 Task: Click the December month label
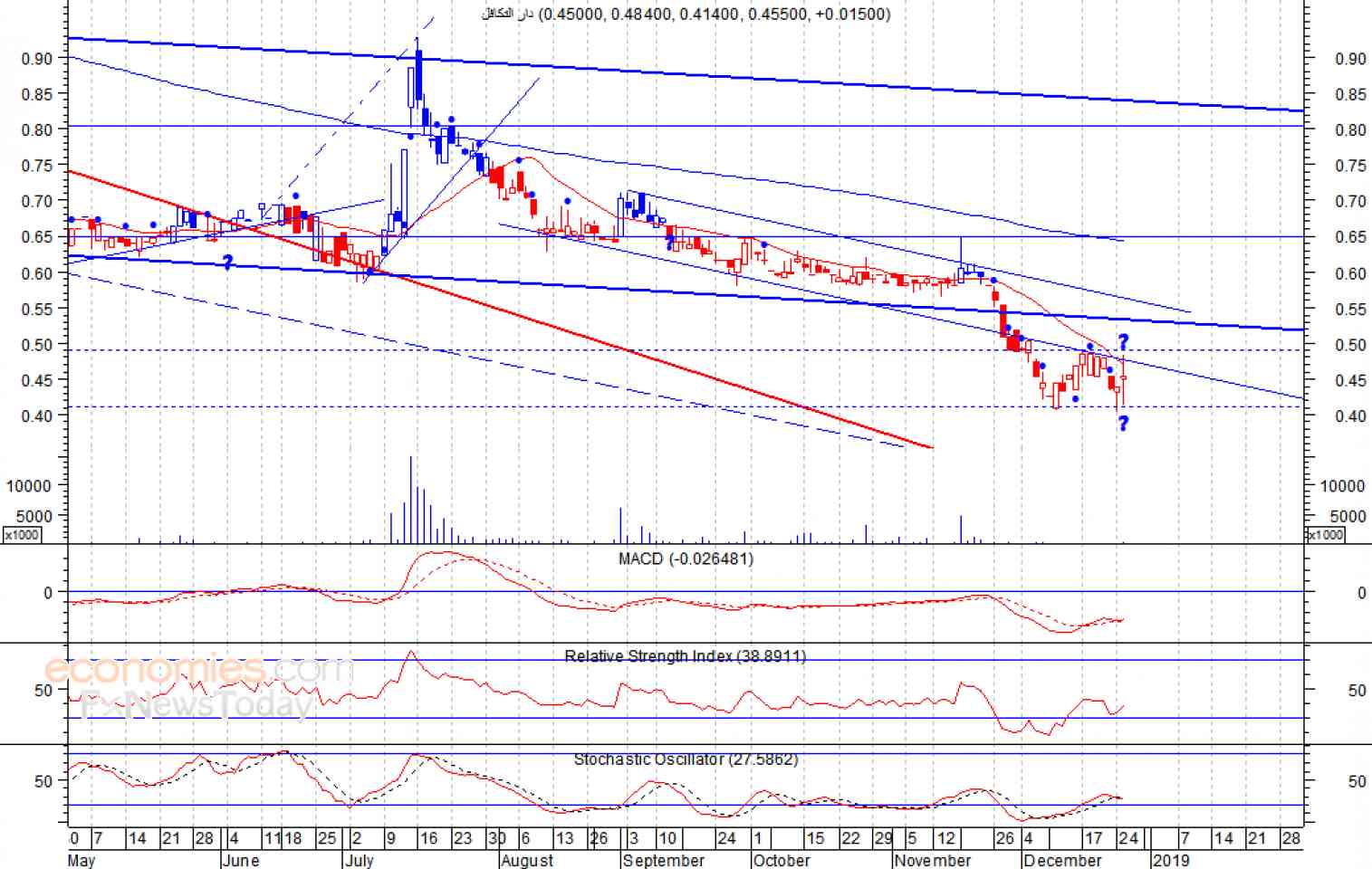pos(1062,860)
